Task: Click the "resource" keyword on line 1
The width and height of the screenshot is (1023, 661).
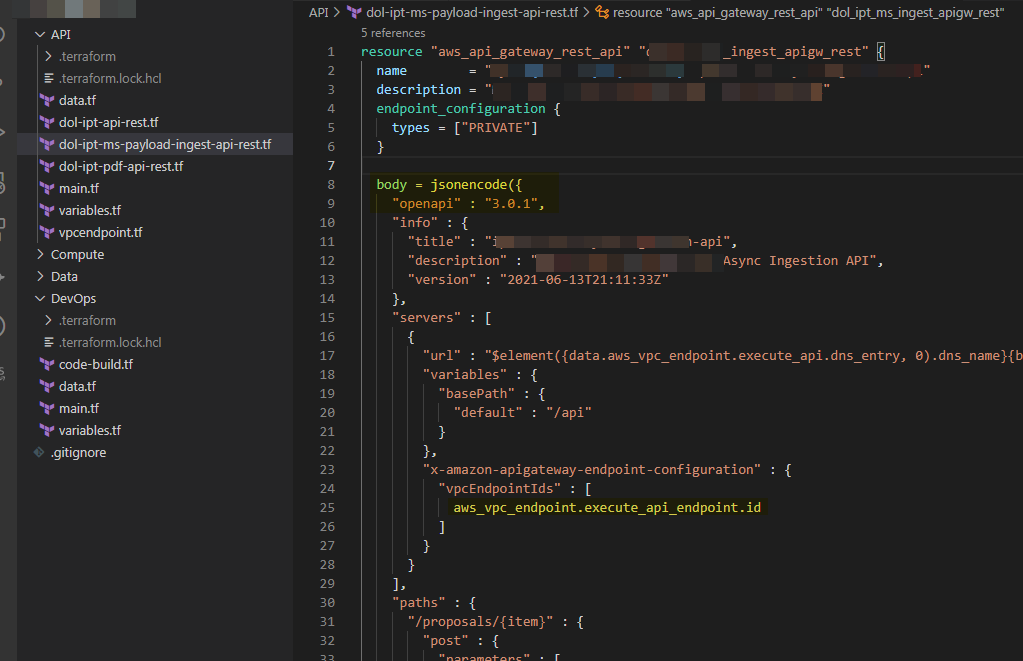Action: [391, 52]
